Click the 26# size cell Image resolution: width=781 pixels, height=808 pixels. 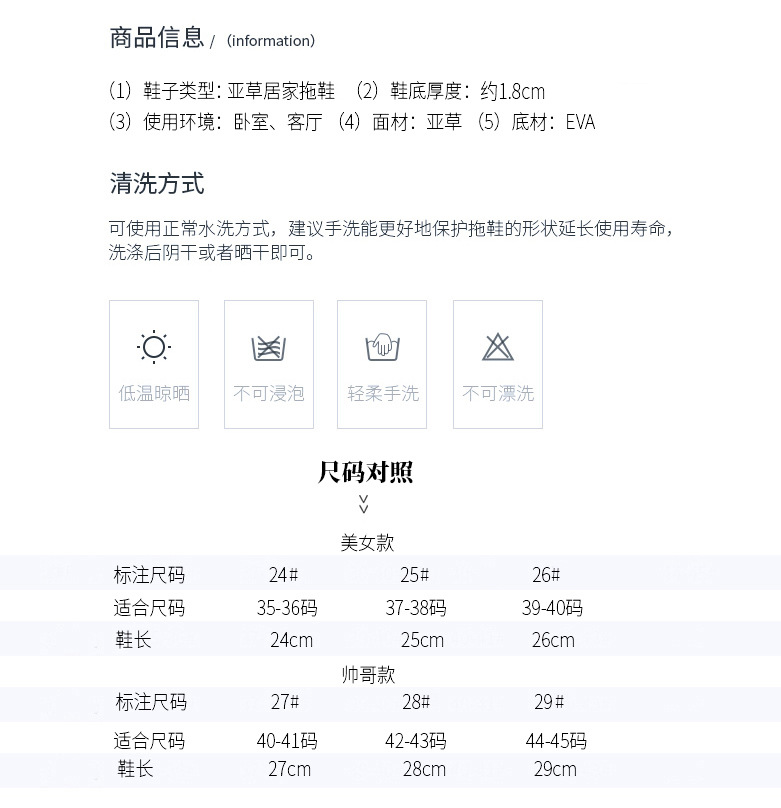click(546, 575)
